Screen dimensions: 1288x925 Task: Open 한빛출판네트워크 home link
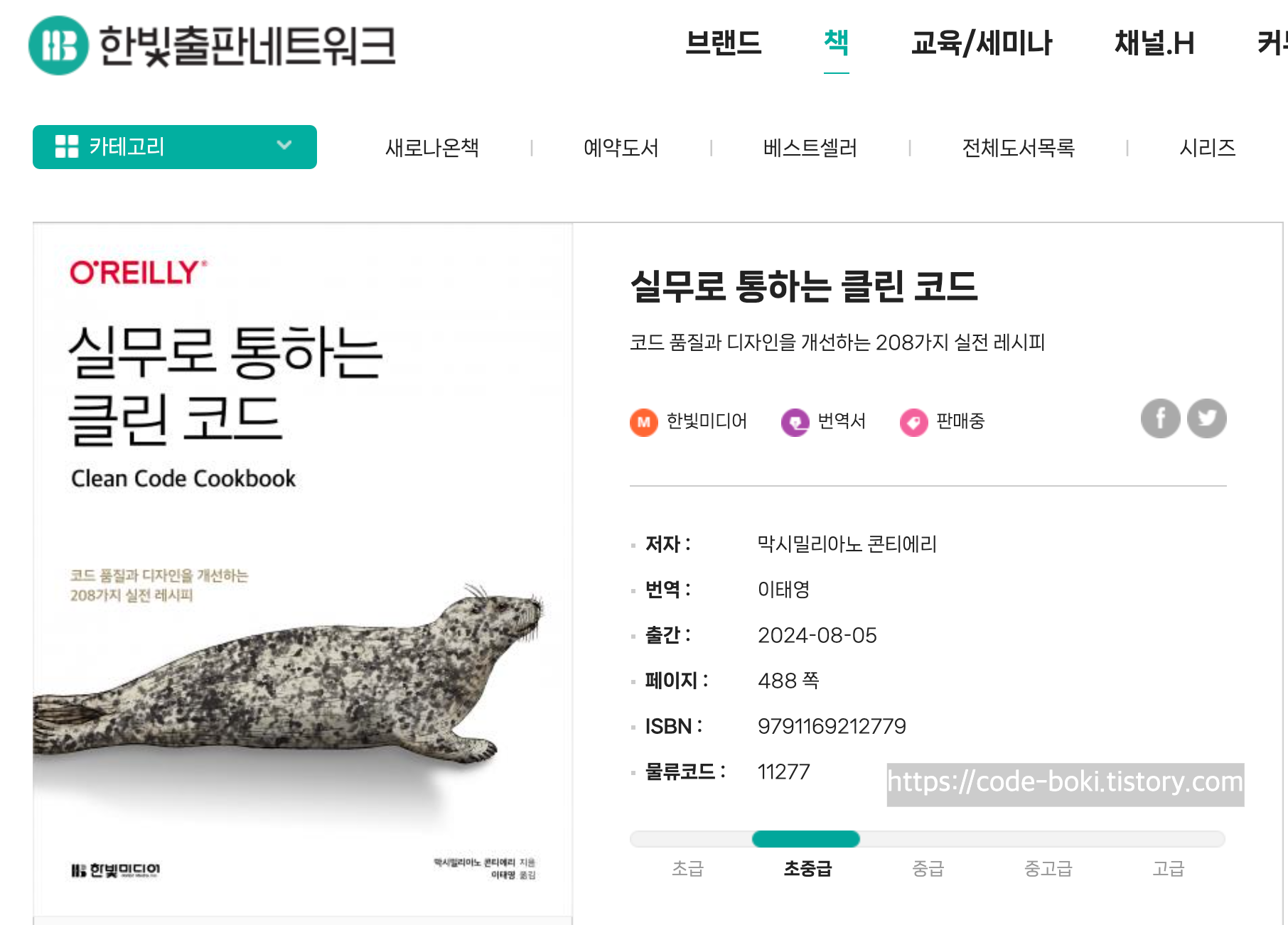pos(212,45)
